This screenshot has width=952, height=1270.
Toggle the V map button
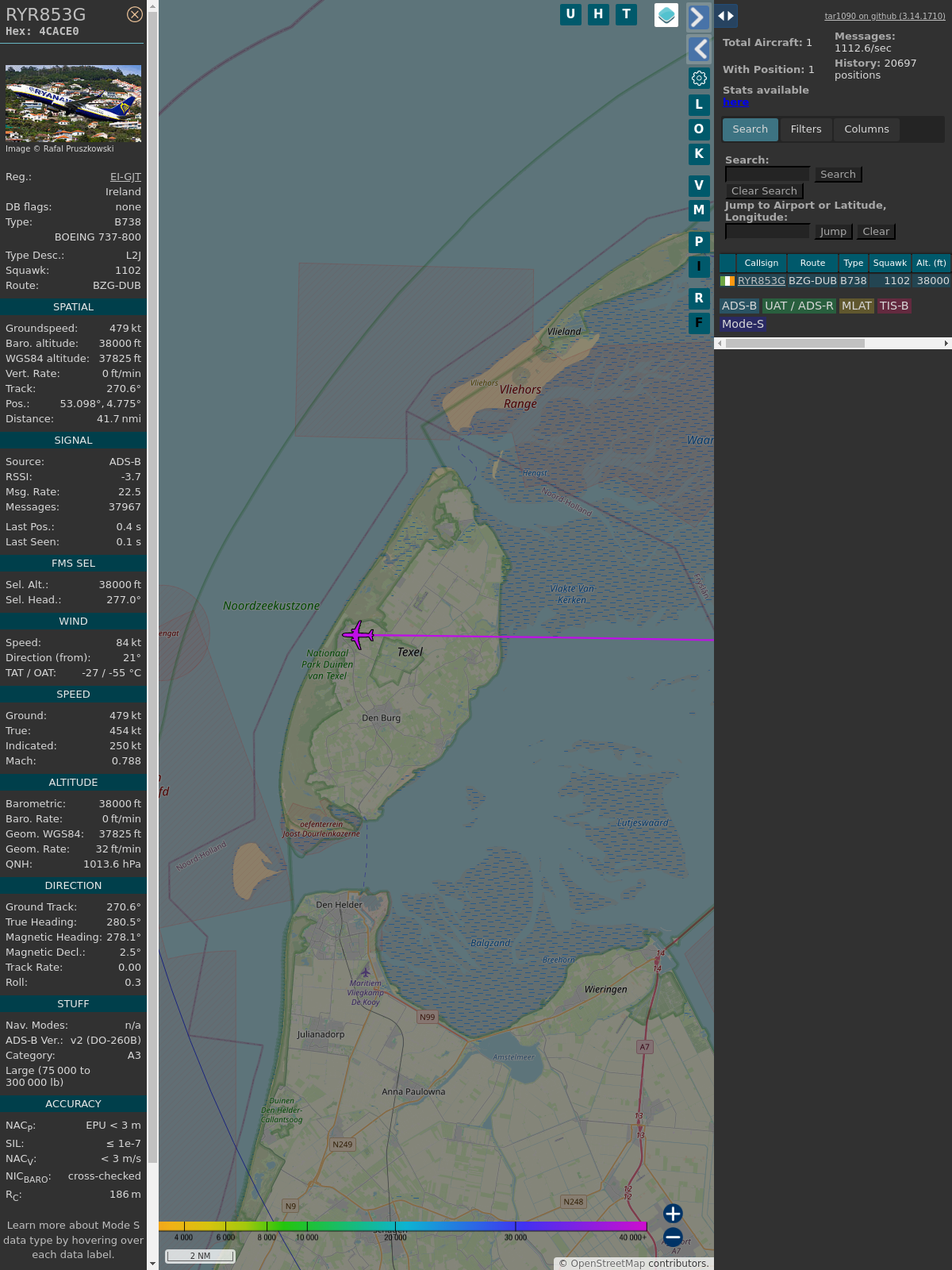699,186
